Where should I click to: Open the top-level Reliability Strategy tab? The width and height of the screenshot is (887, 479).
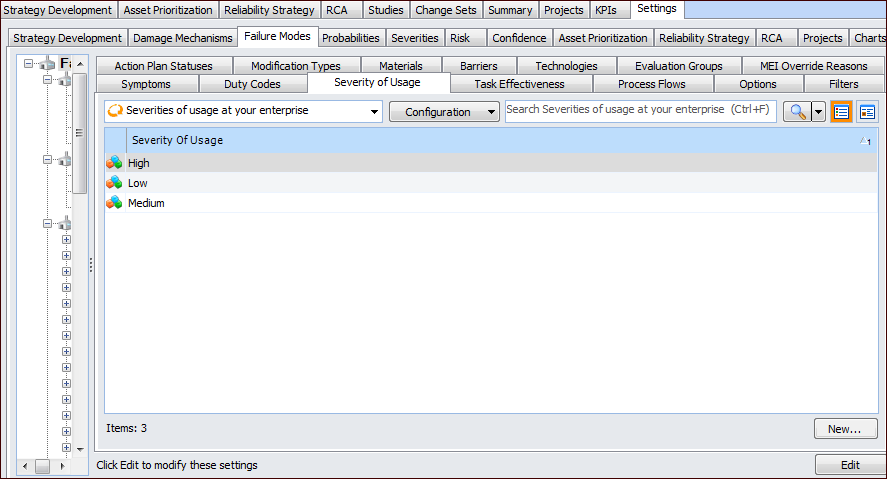point(269,10)
